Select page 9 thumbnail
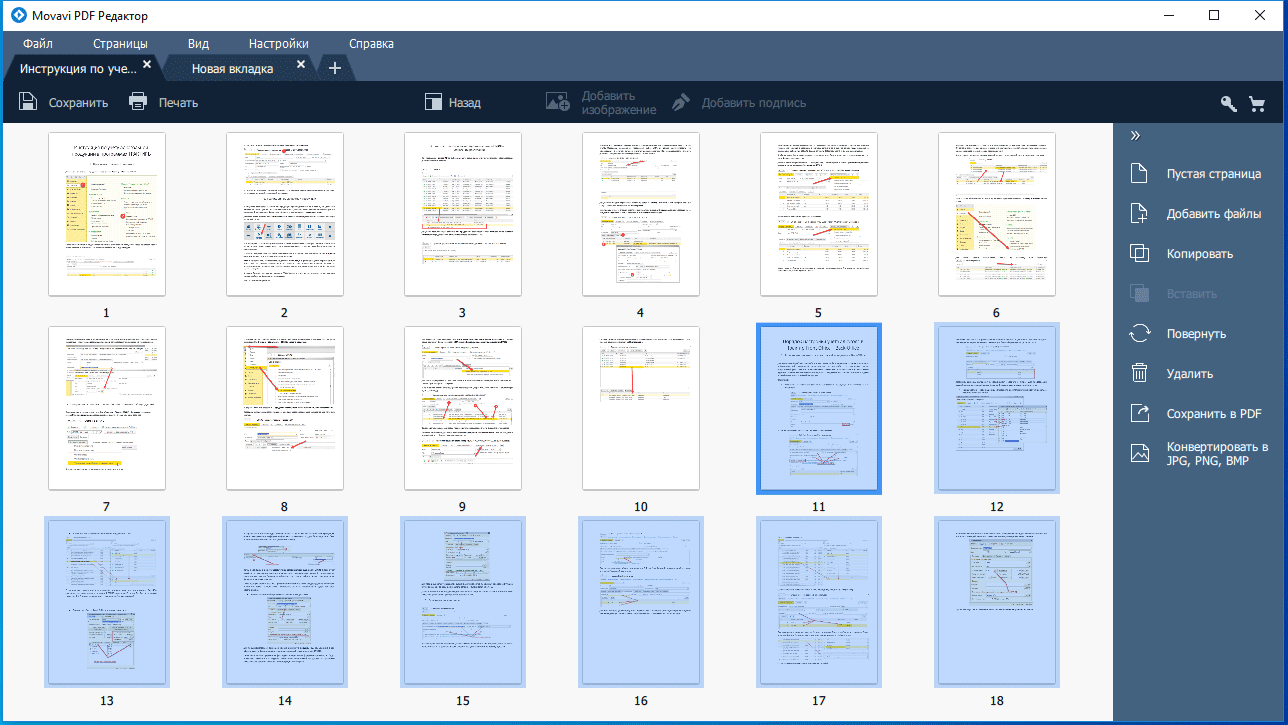 462,408
